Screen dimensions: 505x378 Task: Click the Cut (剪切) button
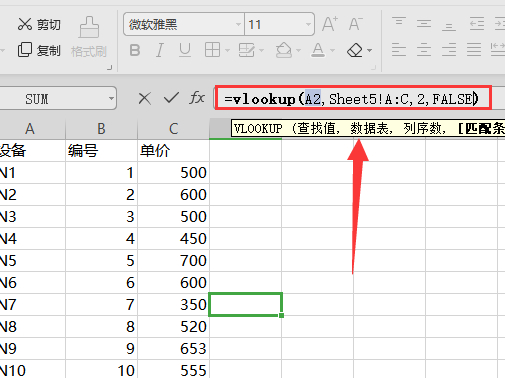[39, 25]
